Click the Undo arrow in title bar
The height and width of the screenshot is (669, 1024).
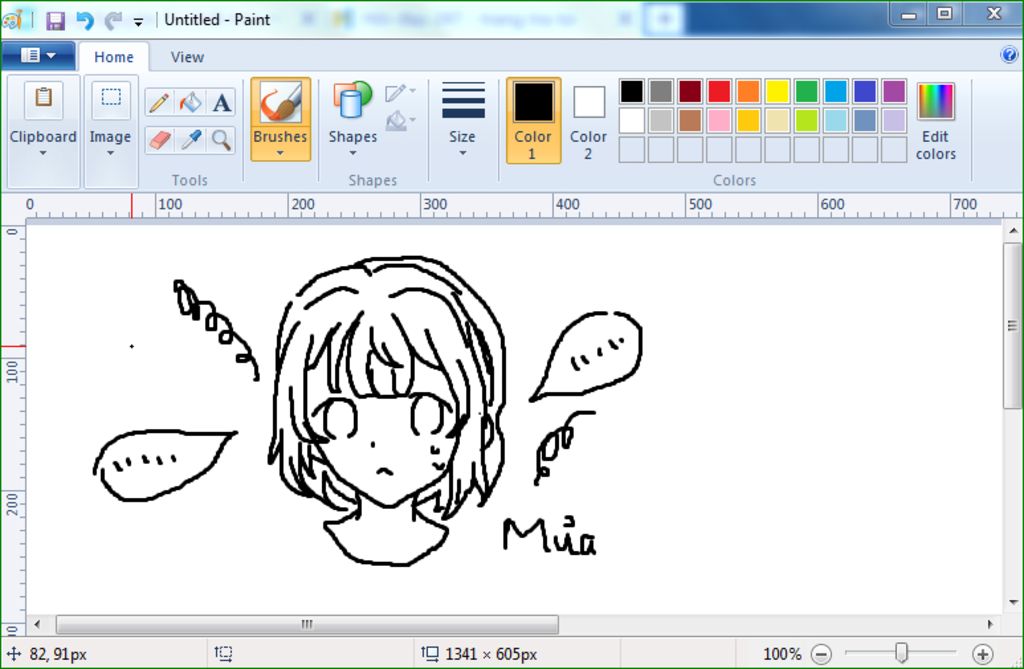click(x=84, y=20)
